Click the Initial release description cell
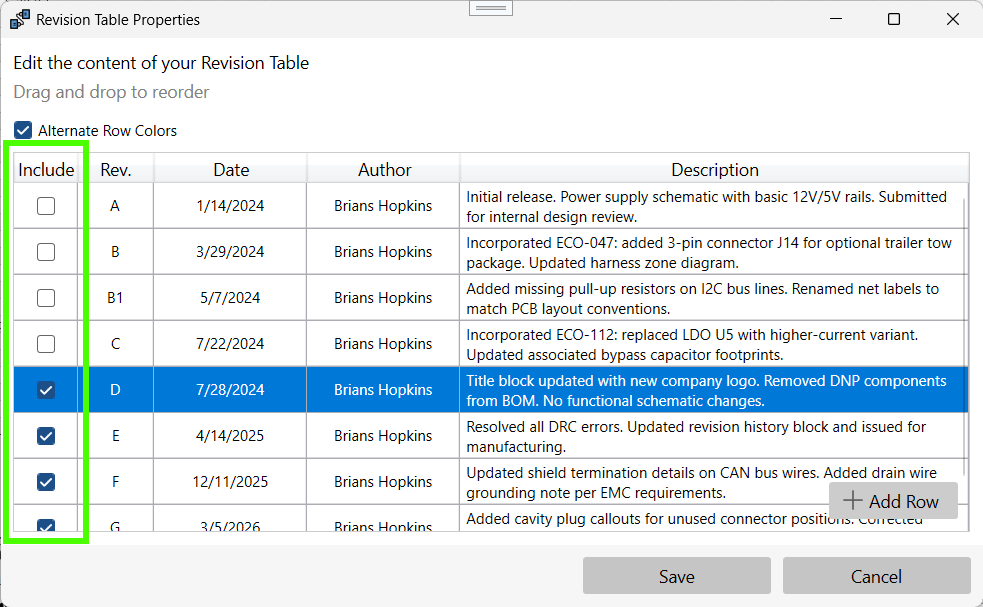This screenshot has height=607, width=983. [712, 206]
